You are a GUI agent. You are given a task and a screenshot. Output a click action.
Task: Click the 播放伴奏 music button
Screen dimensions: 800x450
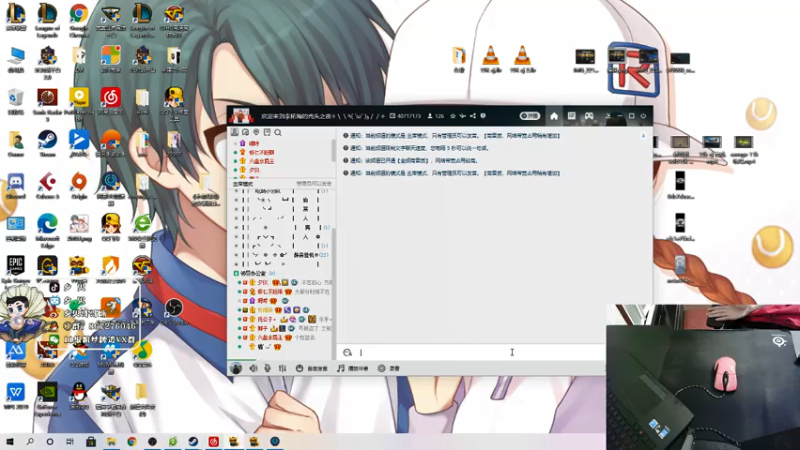click(353, 368)
